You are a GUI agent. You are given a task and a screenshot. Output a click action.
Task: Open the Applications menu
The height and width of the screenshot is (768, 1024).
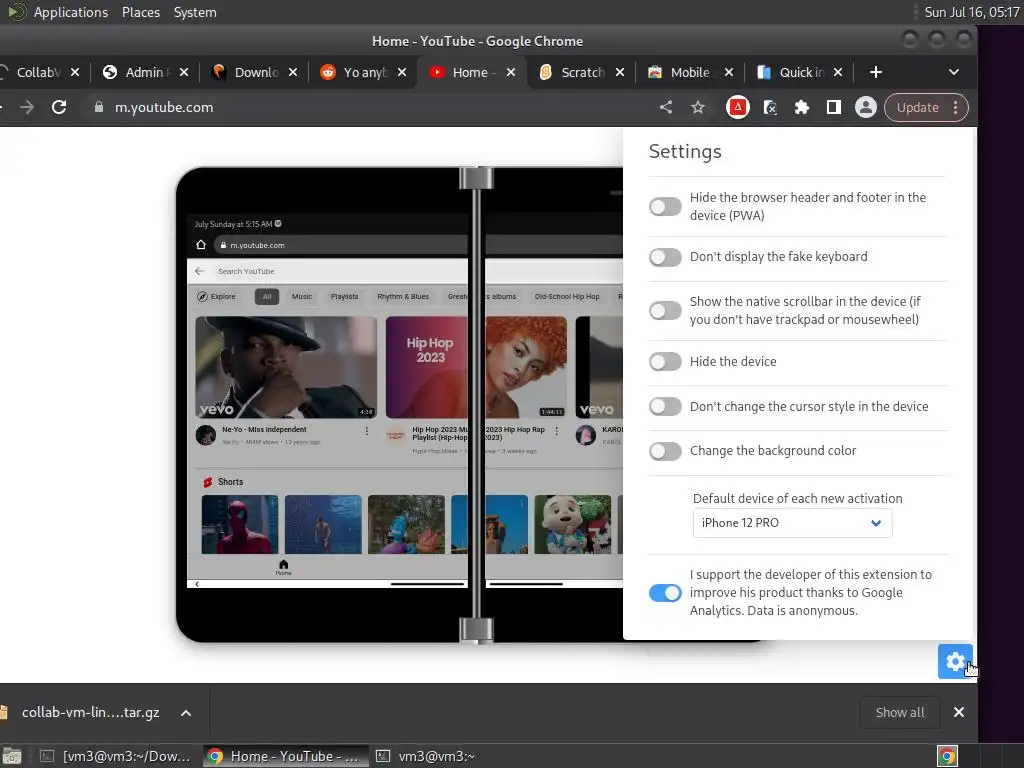pyautogui.click(x=71, y=12)
